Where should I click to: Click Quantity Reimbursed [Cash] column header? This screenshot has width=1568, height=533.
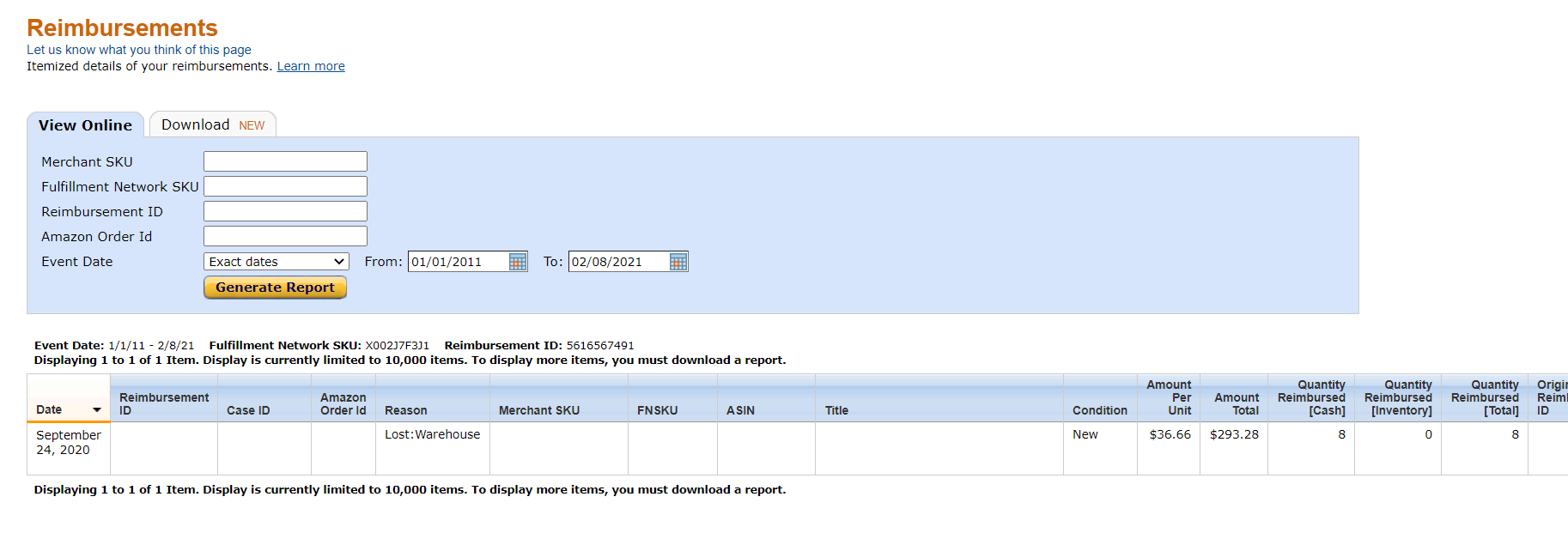1311,397
